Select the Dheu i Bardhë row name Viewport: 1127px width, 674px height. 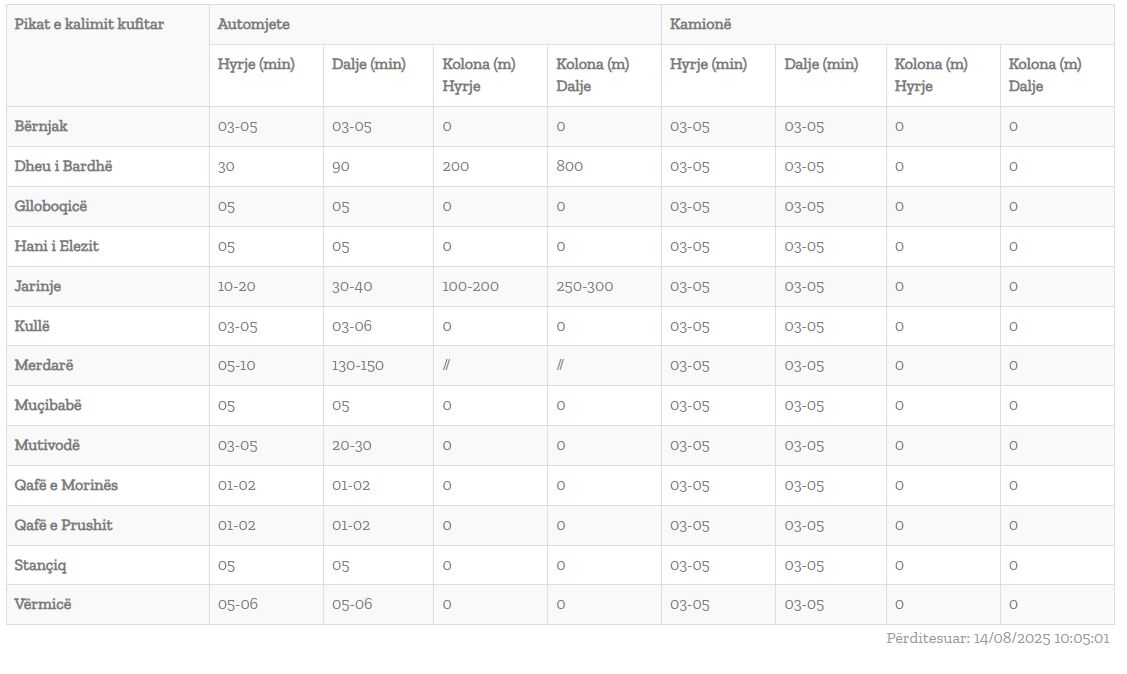[63, 166]
